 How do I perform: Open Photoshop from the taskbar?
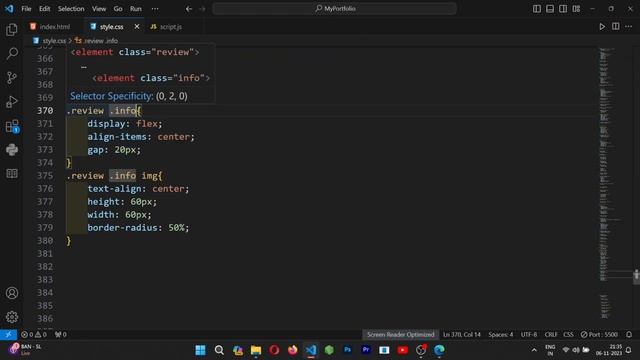[347, 350]
